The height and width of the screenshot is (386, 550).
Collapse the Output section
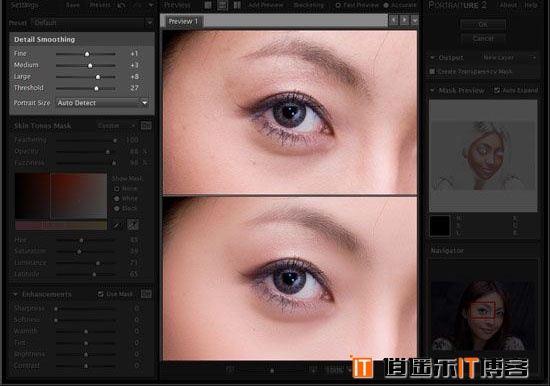point(432,57)
